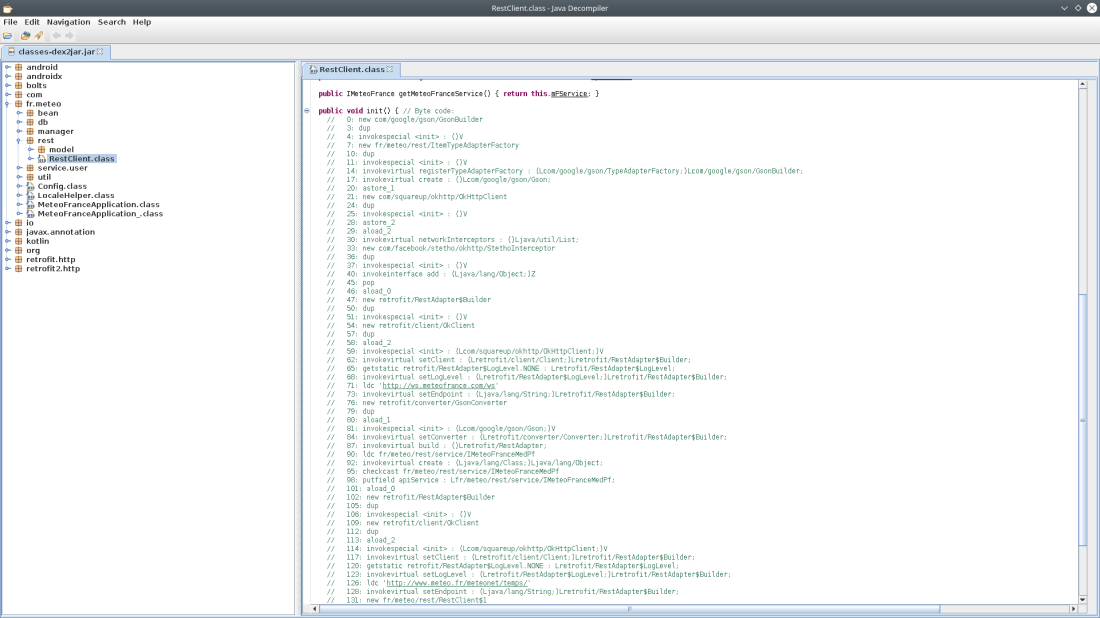Click the Open File toolbar icon
The width and height of the screenshot is (1100, 618).
click(x=8, y=35)
